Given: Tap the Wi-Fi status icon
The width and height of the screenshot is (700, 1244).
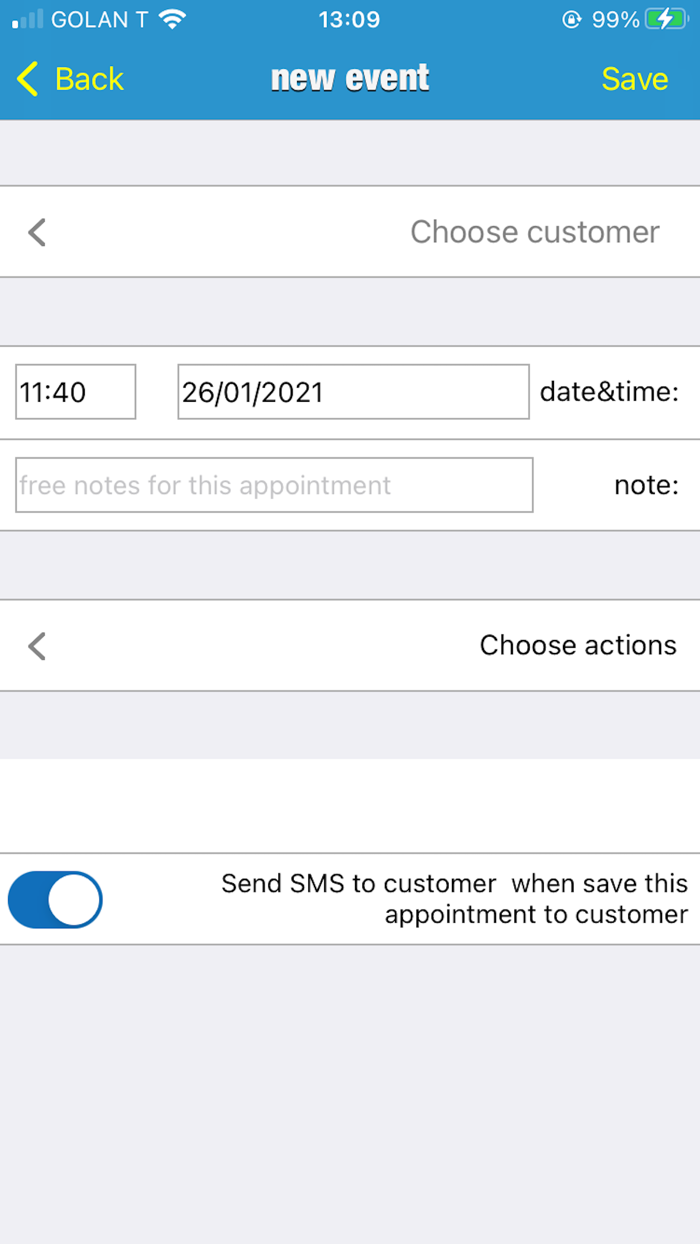Looking at the screenshot, I should point(172,19).
